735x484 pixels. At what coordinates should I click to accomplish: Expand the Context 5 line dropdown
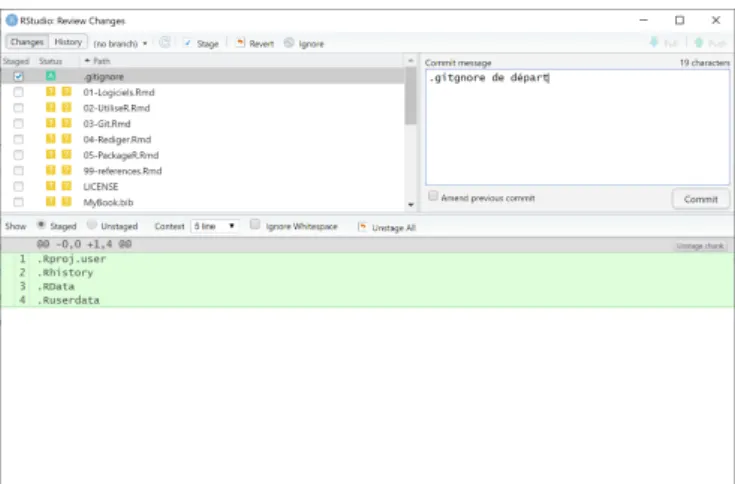tap(215, 226)
